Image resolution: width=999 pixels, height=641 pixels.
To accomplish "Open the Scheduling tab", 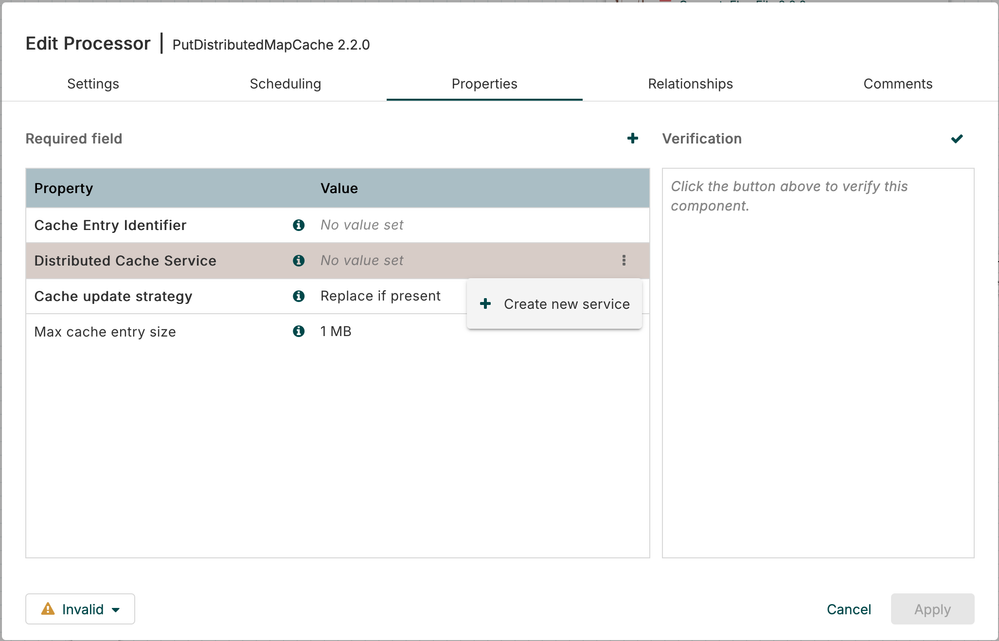I will (x=285, y=84).
